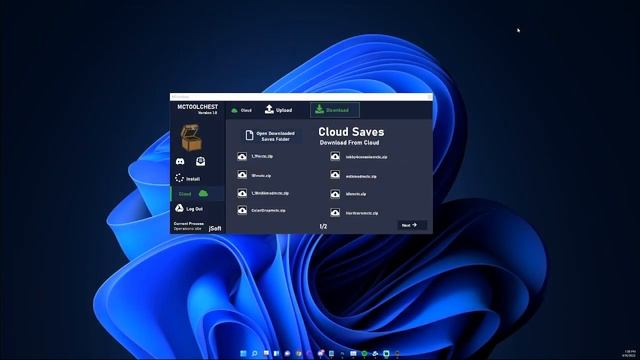Switch to the Upload tab
Screen dimensions: 640x360
click(278, 110)
